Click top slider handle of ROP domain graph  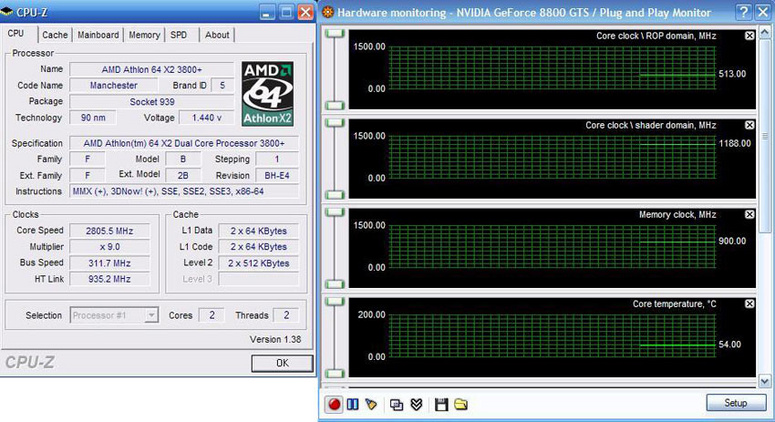336,33
